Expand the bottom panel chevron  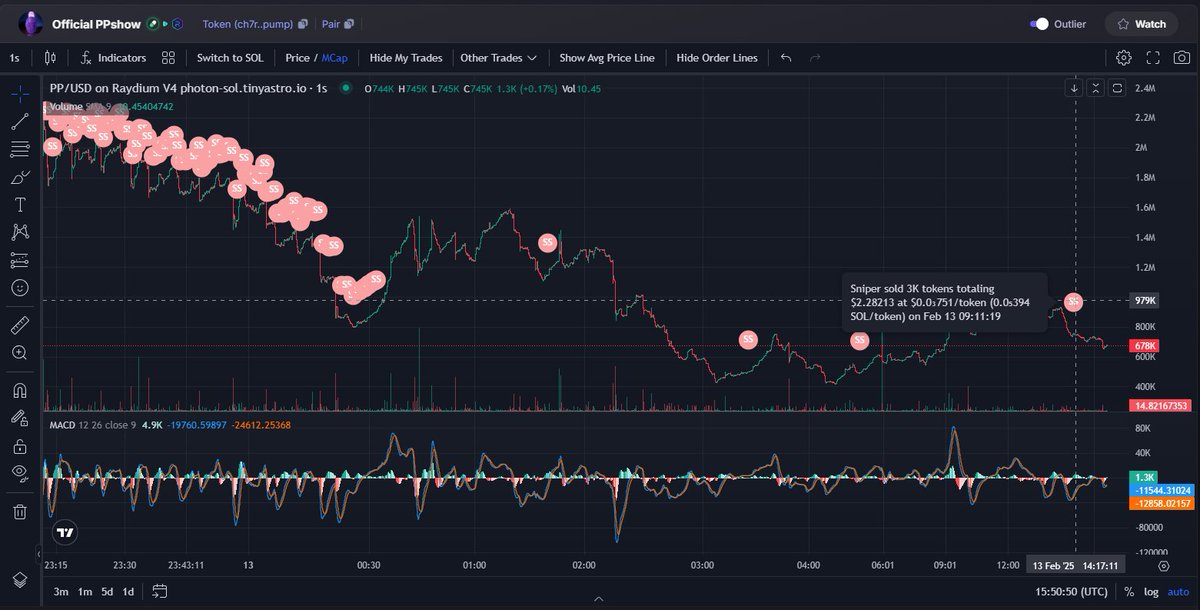click(598, 600)
